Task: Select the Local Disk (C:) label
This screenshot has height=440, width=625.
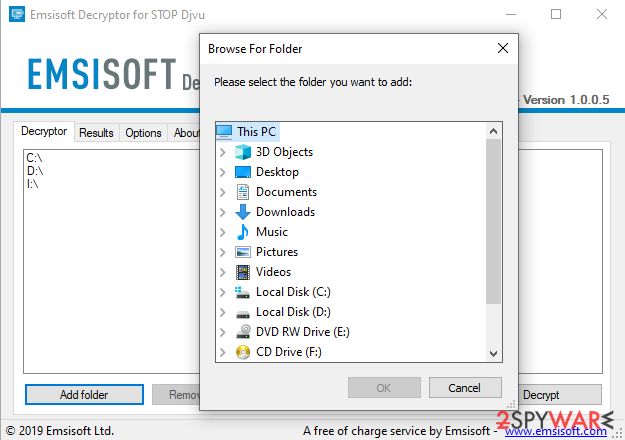Action: (x=293, y=292)
